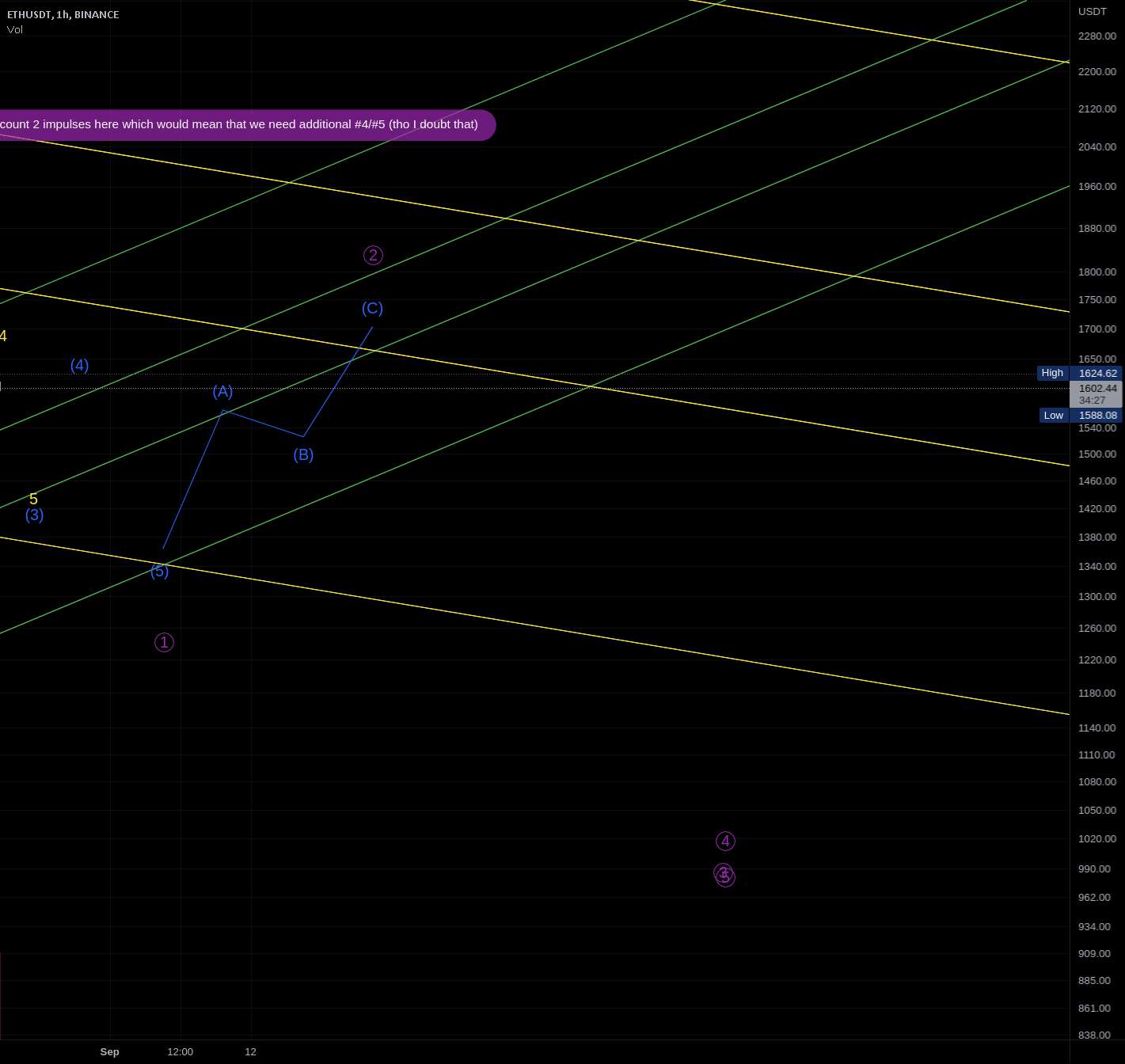The image size is (1125, 1064).
Task: Click the 1960.00 price axis label
Action: (1097, 187)
